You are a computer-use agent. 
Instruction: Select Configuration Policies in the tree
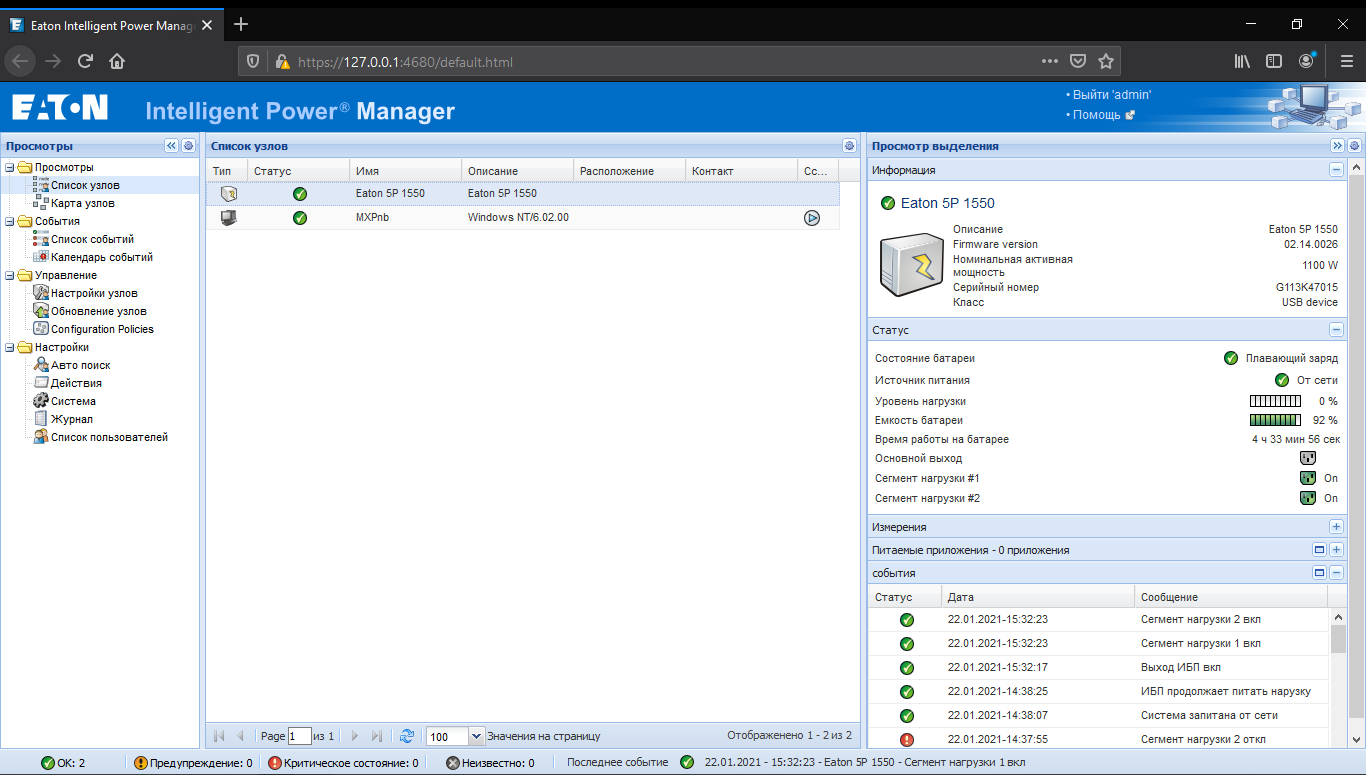(x=102, y=329)
